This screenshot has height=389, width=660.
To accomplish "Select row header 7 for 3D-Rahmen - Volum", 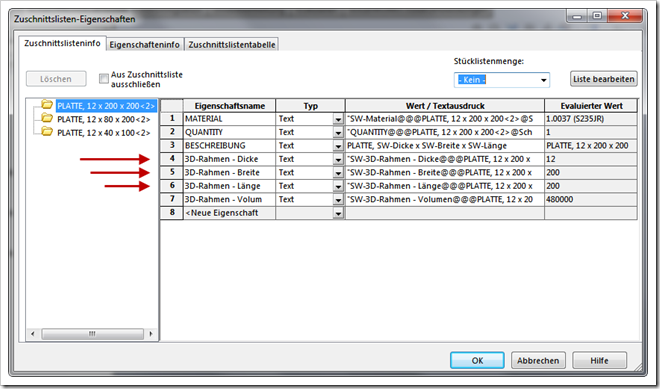I will coord(172,200).
